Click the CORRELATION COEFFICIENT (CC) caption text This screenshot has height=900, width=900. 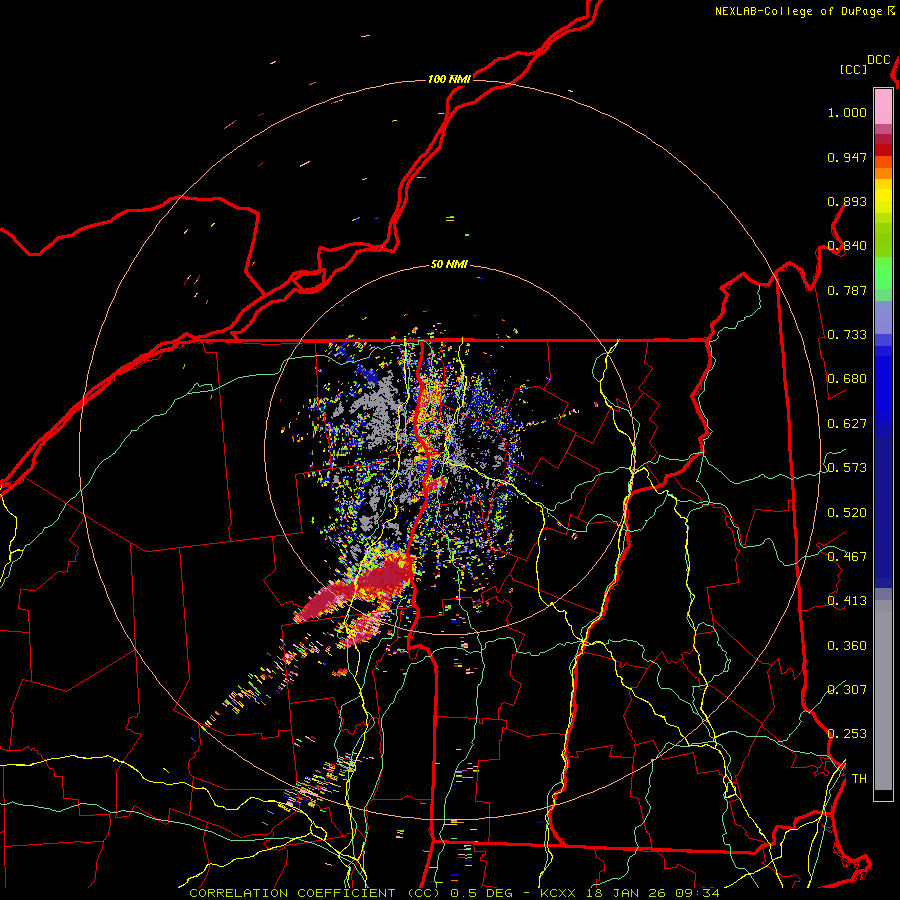coord(315,893)
